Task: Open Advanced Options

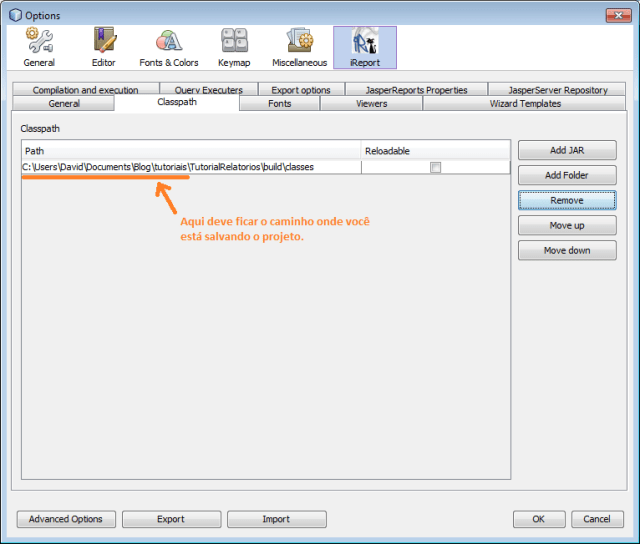Action: [66, 519]
